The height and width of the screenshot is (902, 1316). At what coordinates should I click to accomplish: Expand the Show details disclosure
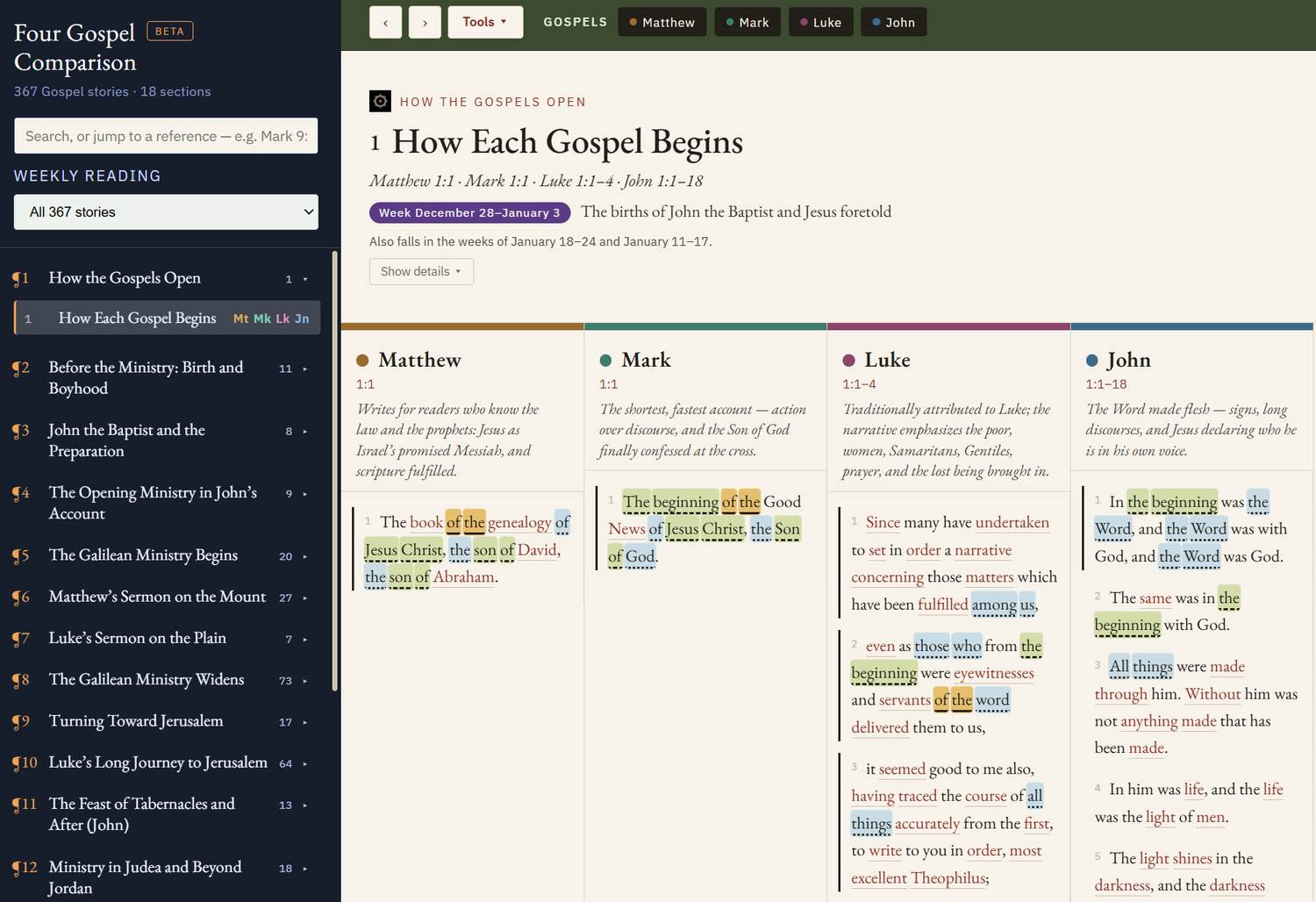click(421, 271)
